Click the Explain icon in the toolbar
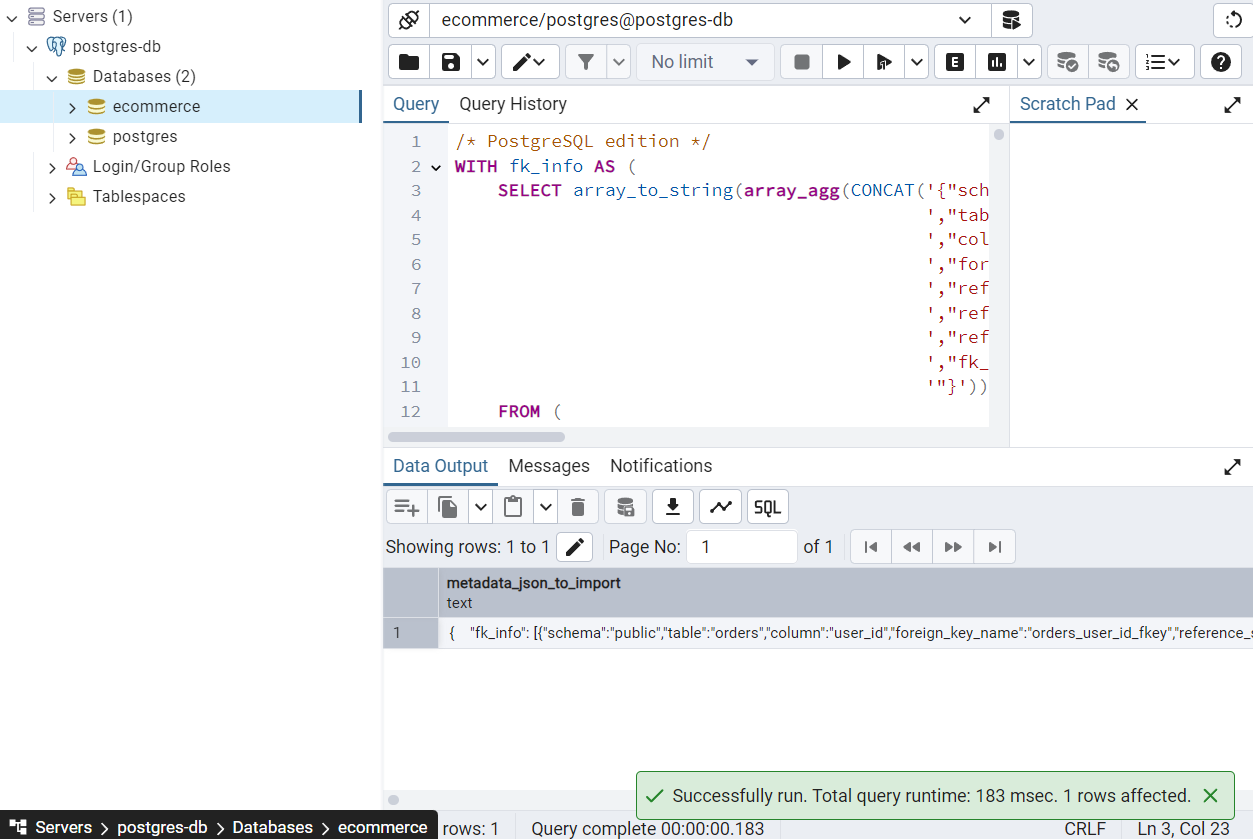1253x839 pixels. 953,61
